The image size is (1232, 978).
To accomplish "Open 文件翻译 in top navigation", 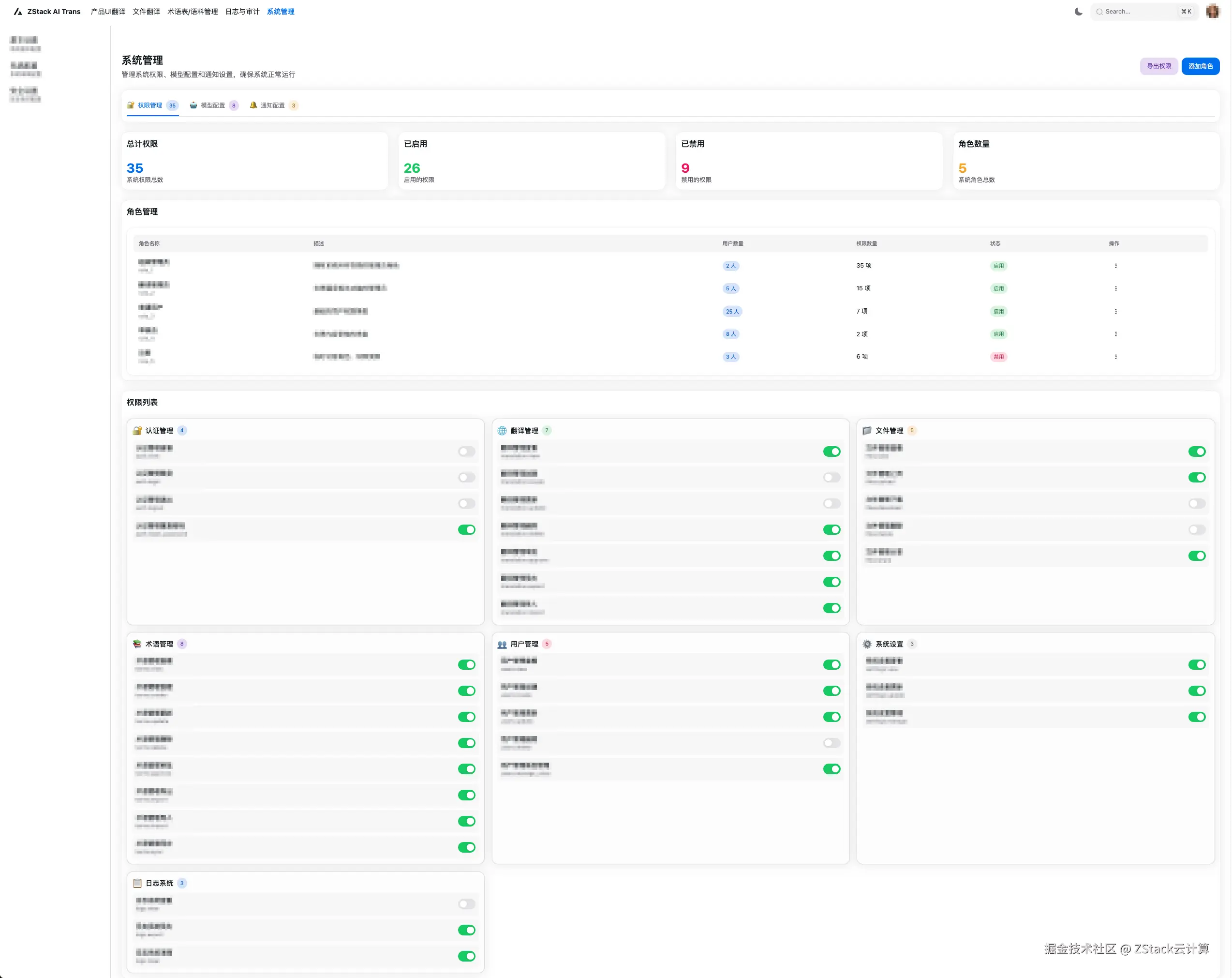I will coord(146,12).
